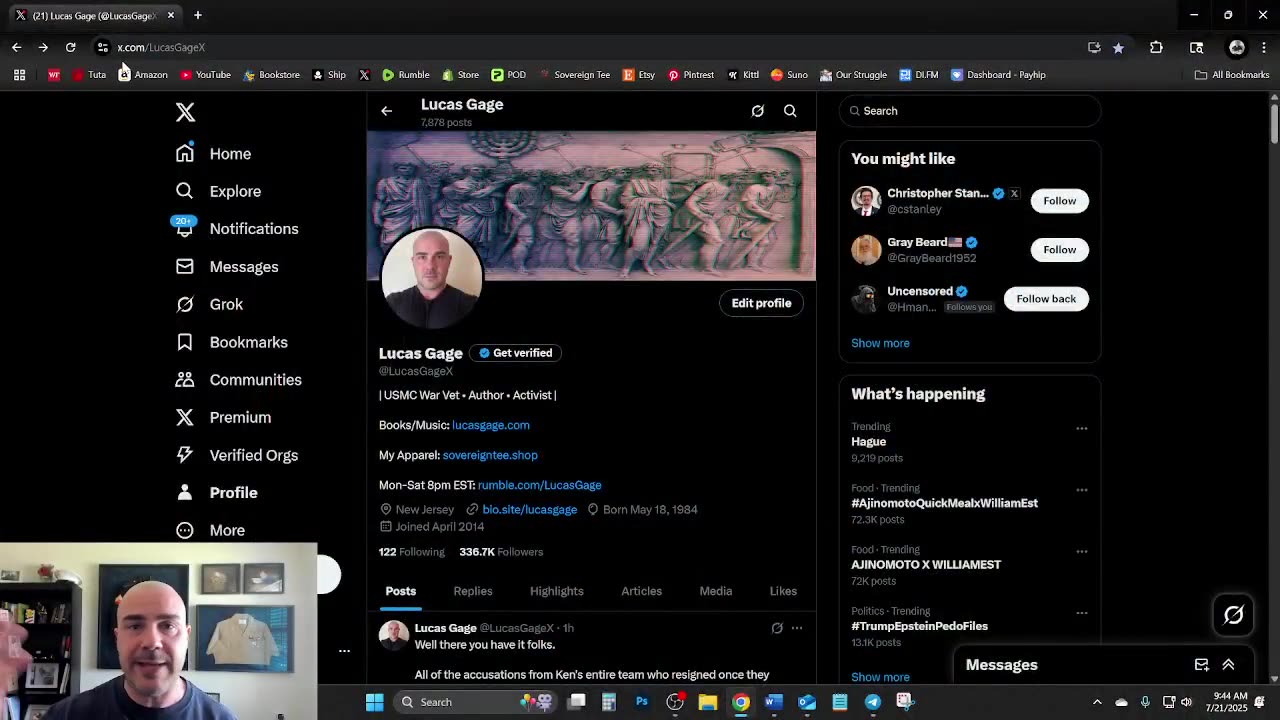This screenshot has width=1280, height=720.
Task: Open the sovereigntee.shop link
Action: coord(490,455)
